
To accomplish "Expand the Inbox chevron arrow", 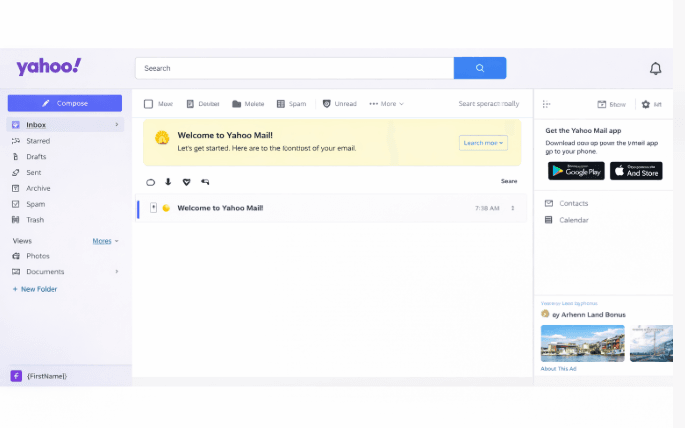I will (117, 125).
